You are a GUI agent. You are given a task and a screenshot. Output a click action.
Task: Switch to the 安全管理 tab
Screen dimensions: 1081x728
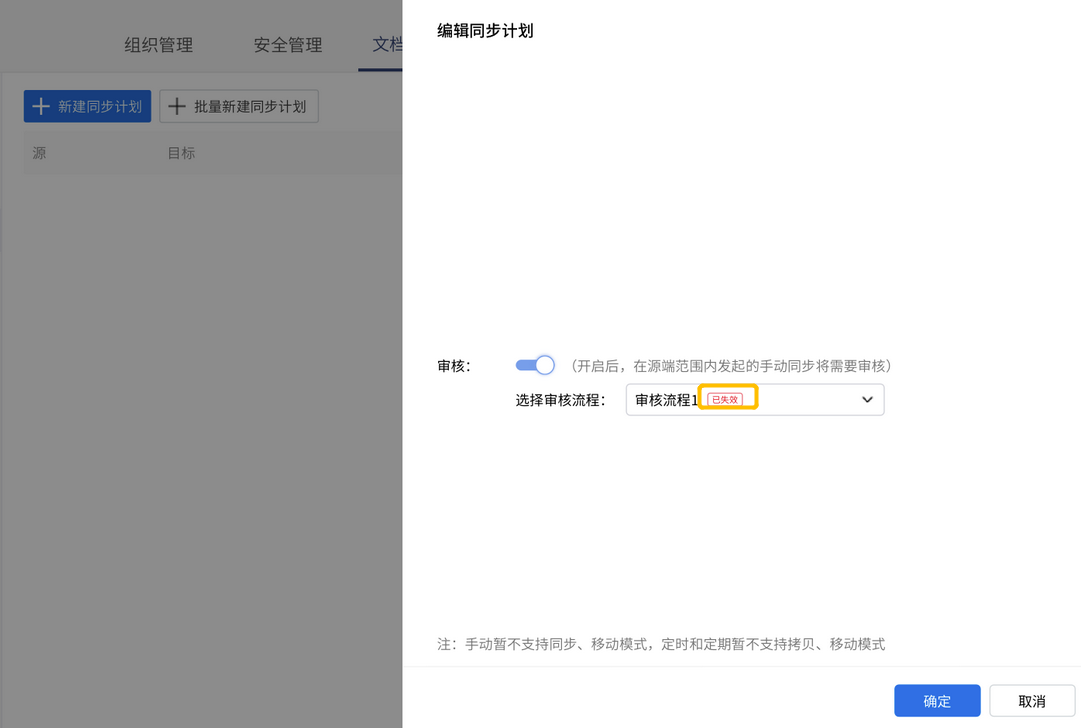(x=288, y=46)
